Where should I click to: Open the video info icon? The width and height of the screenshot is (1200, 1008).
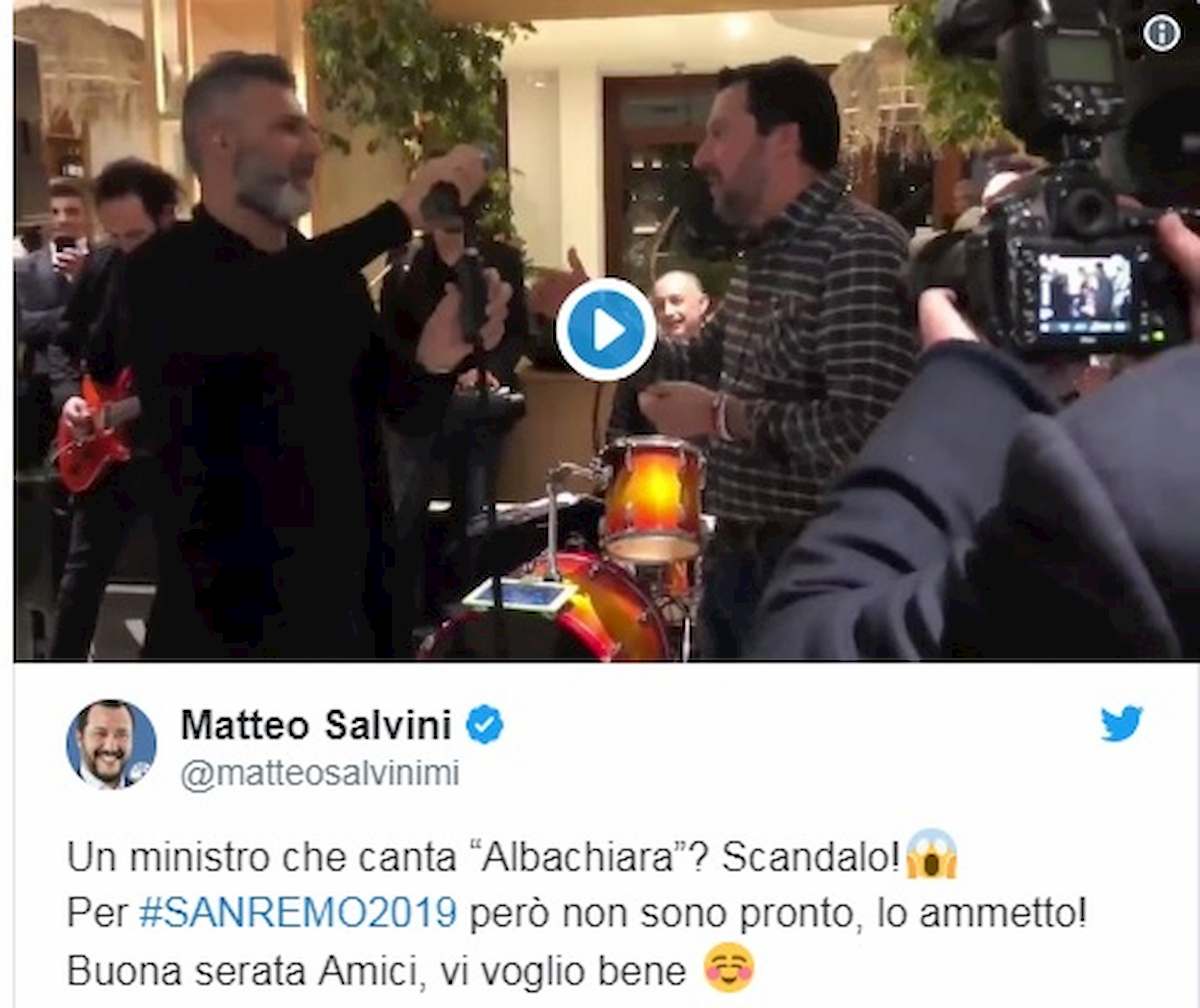tap(1161, 33)
